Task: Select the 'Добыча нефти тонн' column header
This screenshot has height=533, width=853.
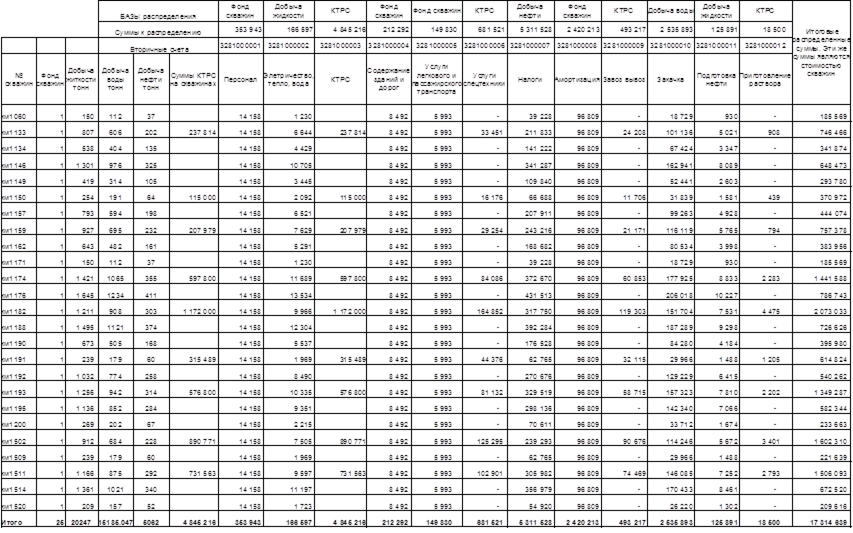Action: 151,79
